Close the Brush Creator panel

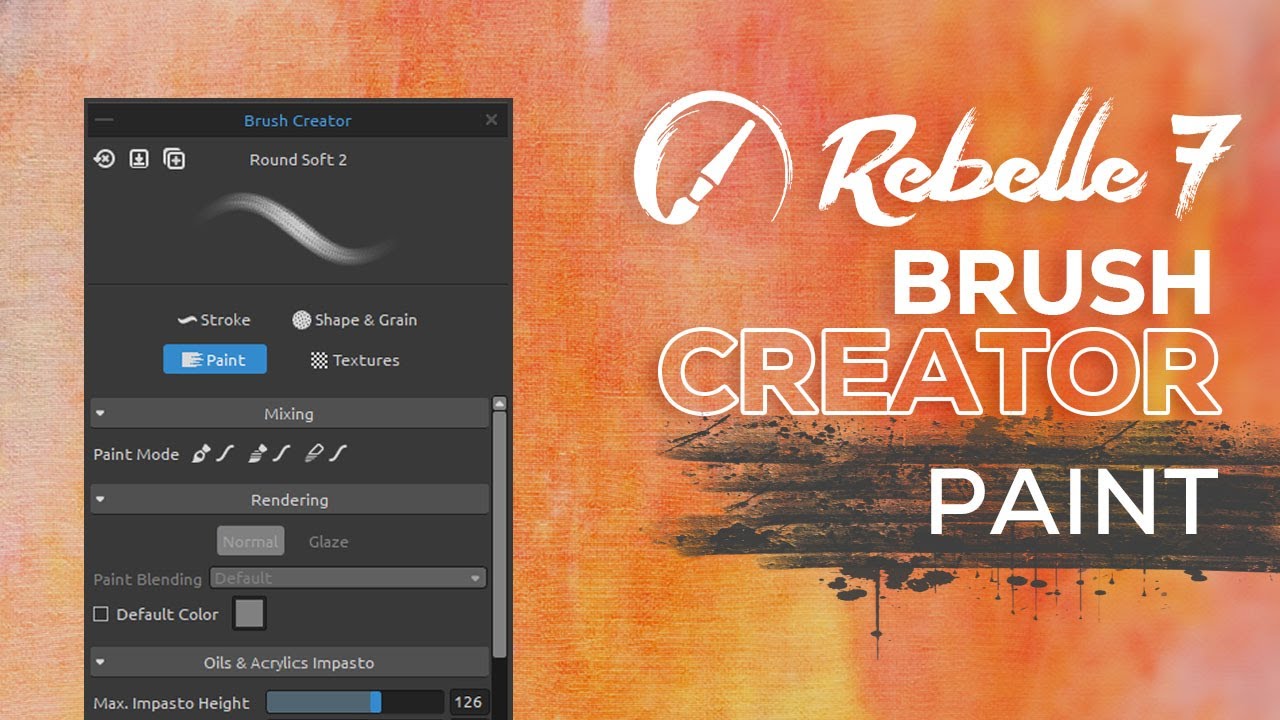[x=491, y=120]
